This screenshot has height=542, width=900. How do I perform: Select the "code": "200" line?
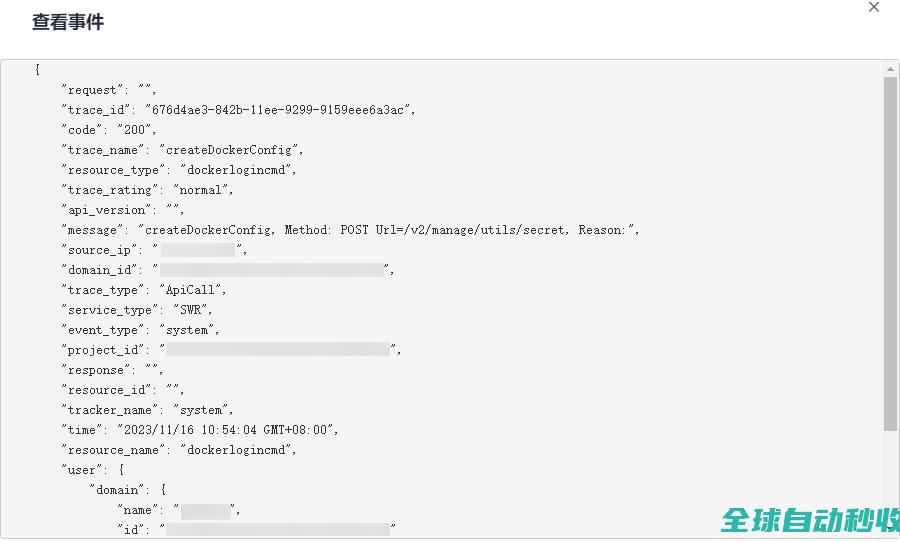[x=108, y=130]
